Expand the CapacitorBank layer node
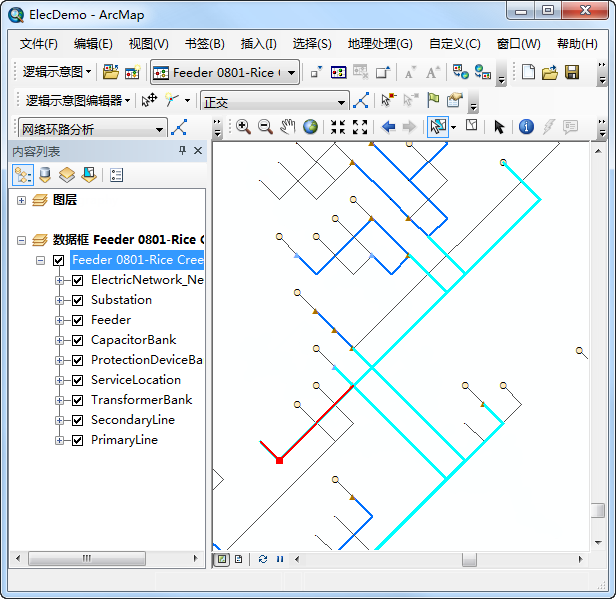 [x=59, y=340]
